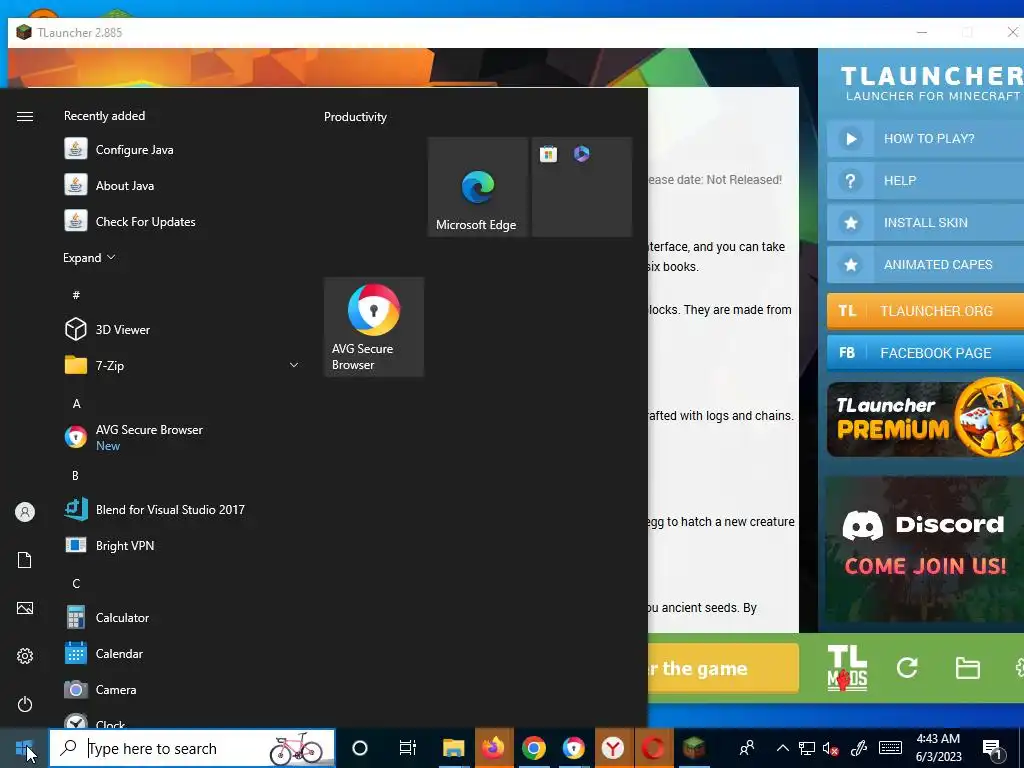Open the notification center icon

coord(992,749)
